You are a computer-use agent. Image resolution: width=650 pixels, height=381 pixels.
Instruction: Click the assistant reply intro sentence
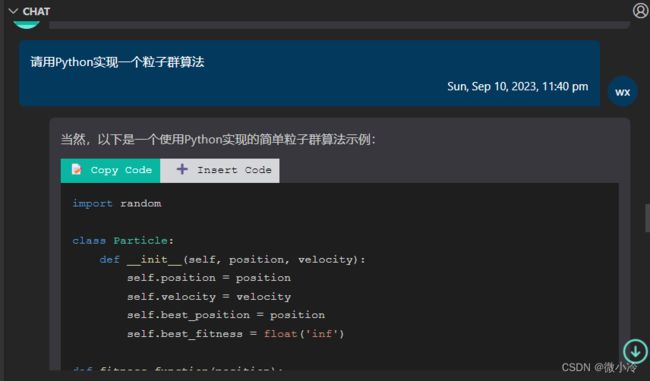(218, 139)
